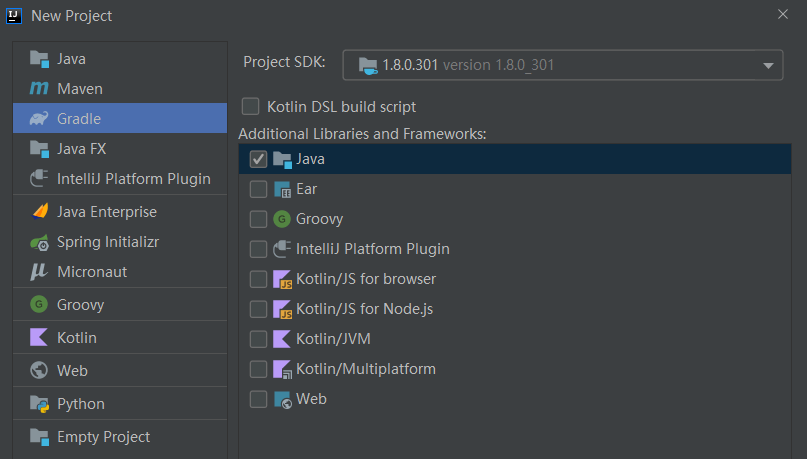Uncheck the Java framework checkbox
This screenshot has width=807, height=459.
(258, 159)
